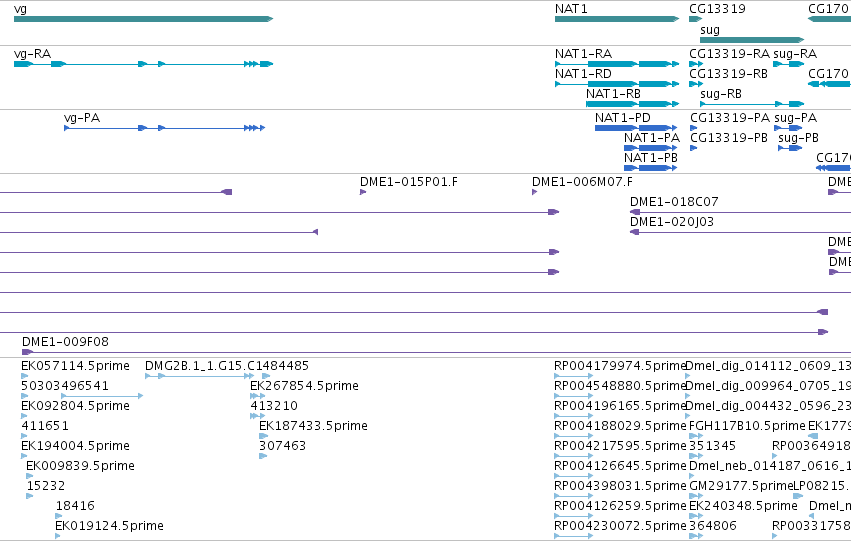
Task: Click the 50303496541 feature label
Action: point(65,386)
